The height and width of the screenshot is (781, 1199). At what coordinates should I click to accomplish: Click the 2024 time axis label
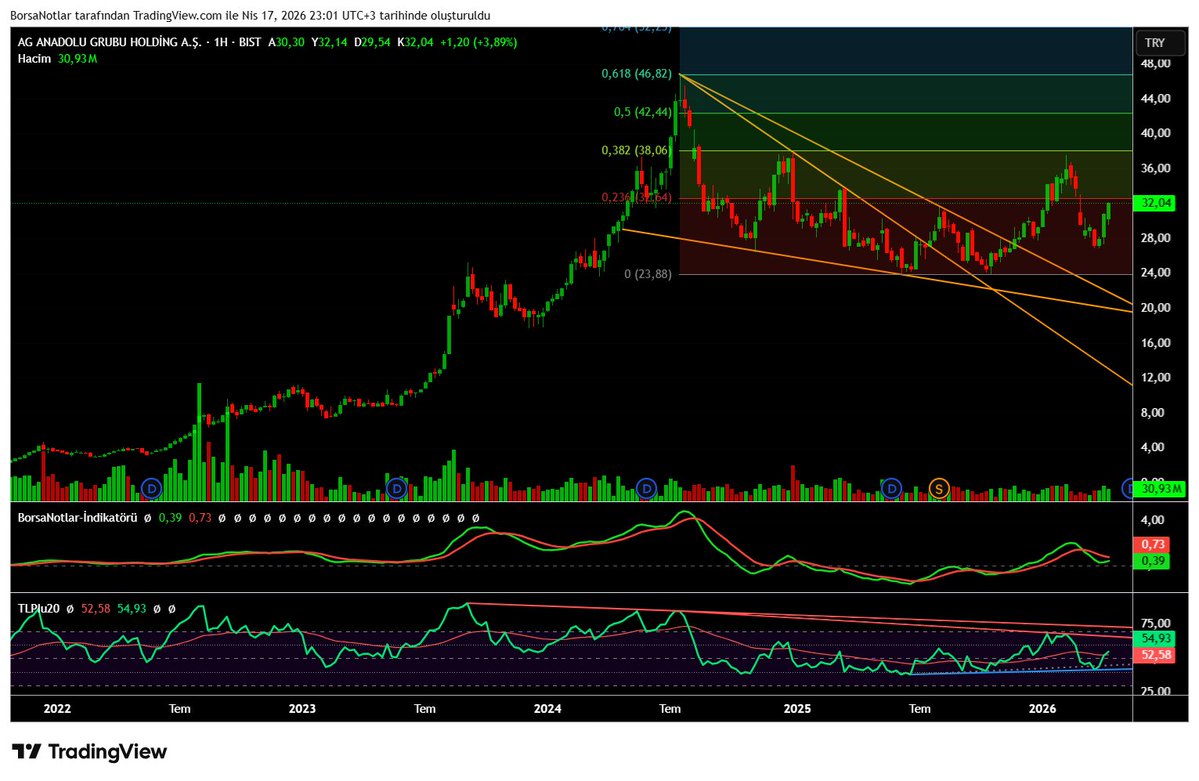[548, 709]
